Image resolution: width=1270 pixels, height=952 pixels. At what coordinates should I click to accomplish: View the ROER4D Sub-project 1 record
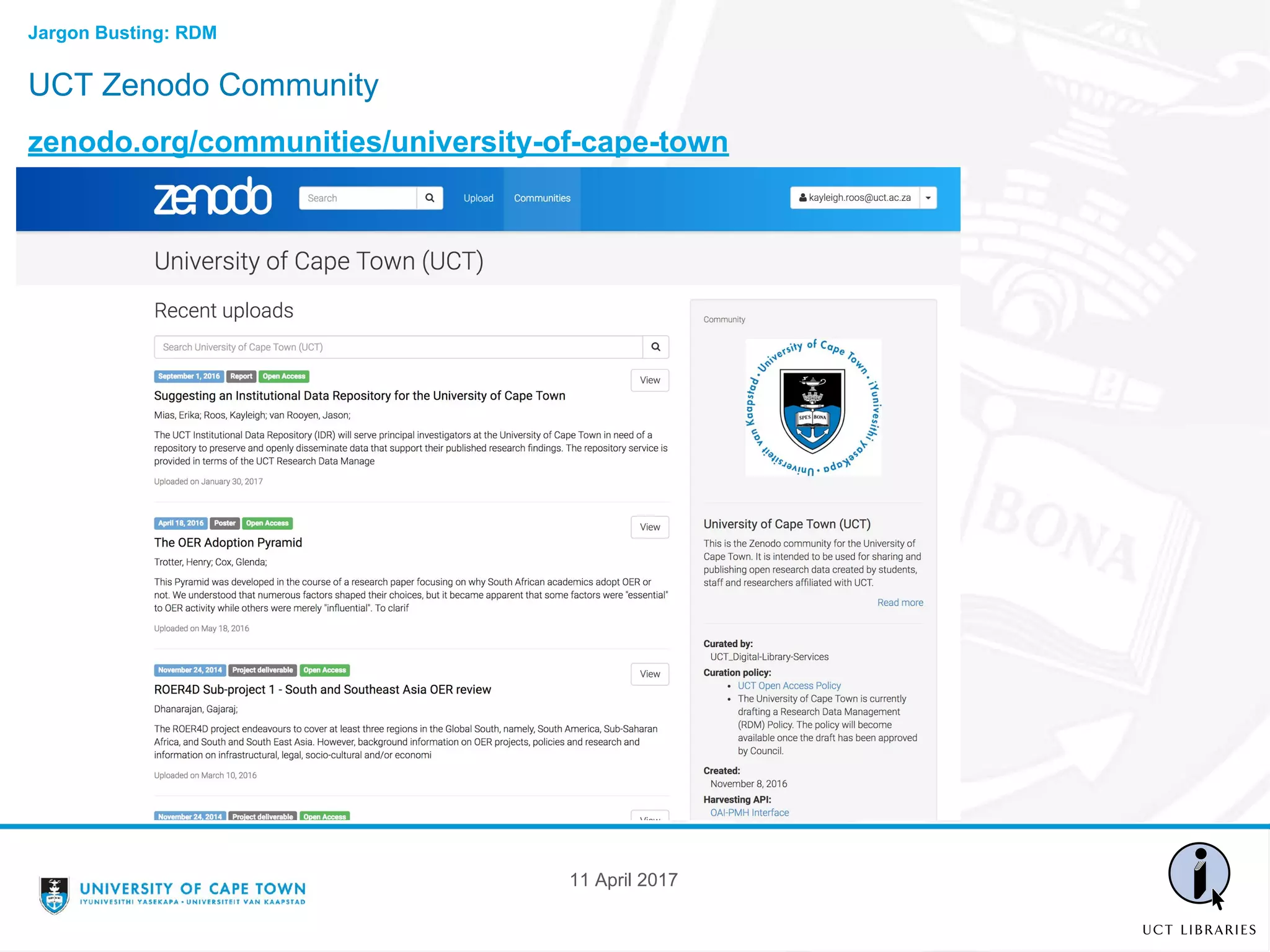(649, 674)
